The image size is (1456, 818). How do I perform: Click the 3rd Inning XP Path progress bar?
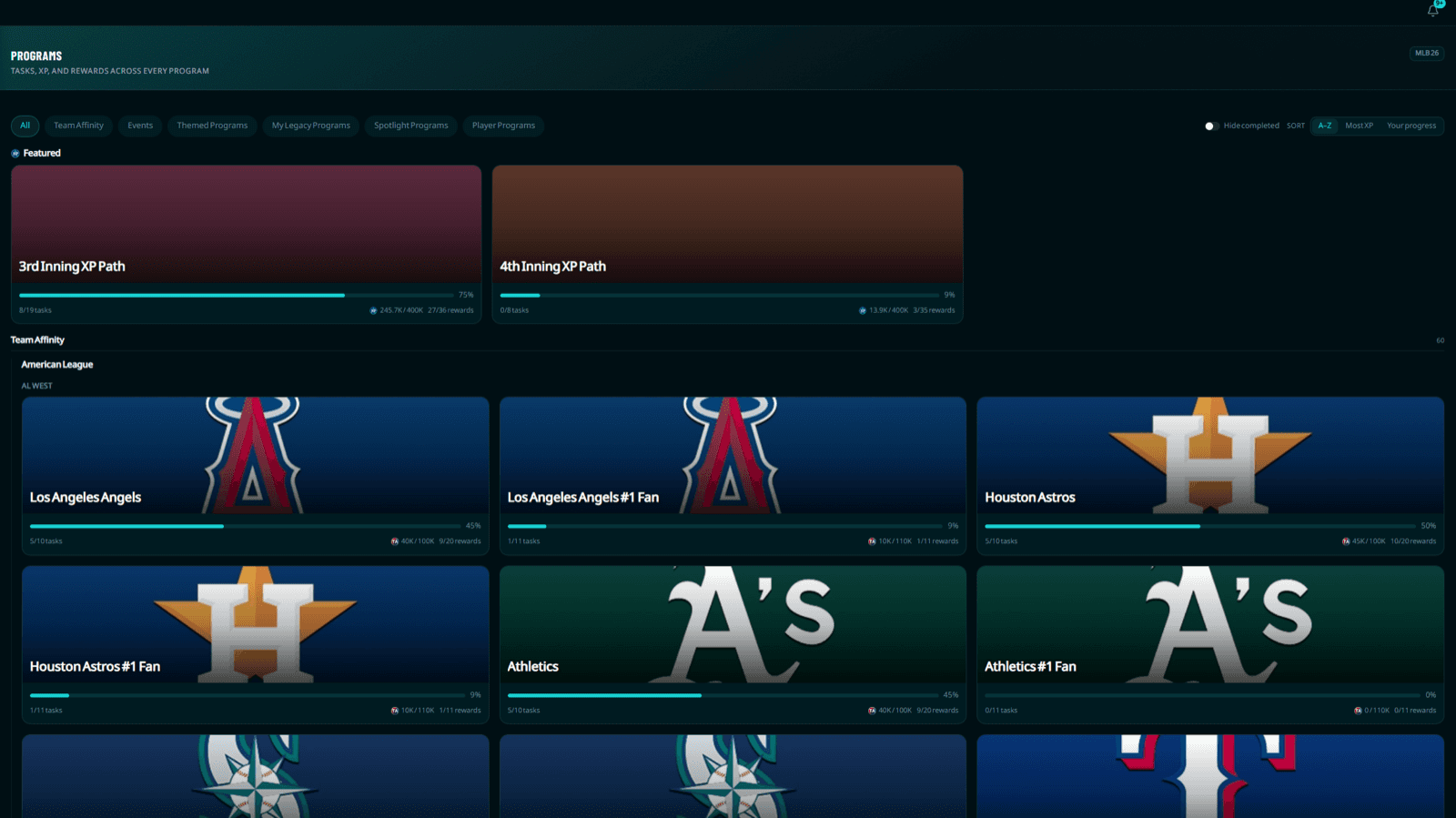(x=237, y=295)
